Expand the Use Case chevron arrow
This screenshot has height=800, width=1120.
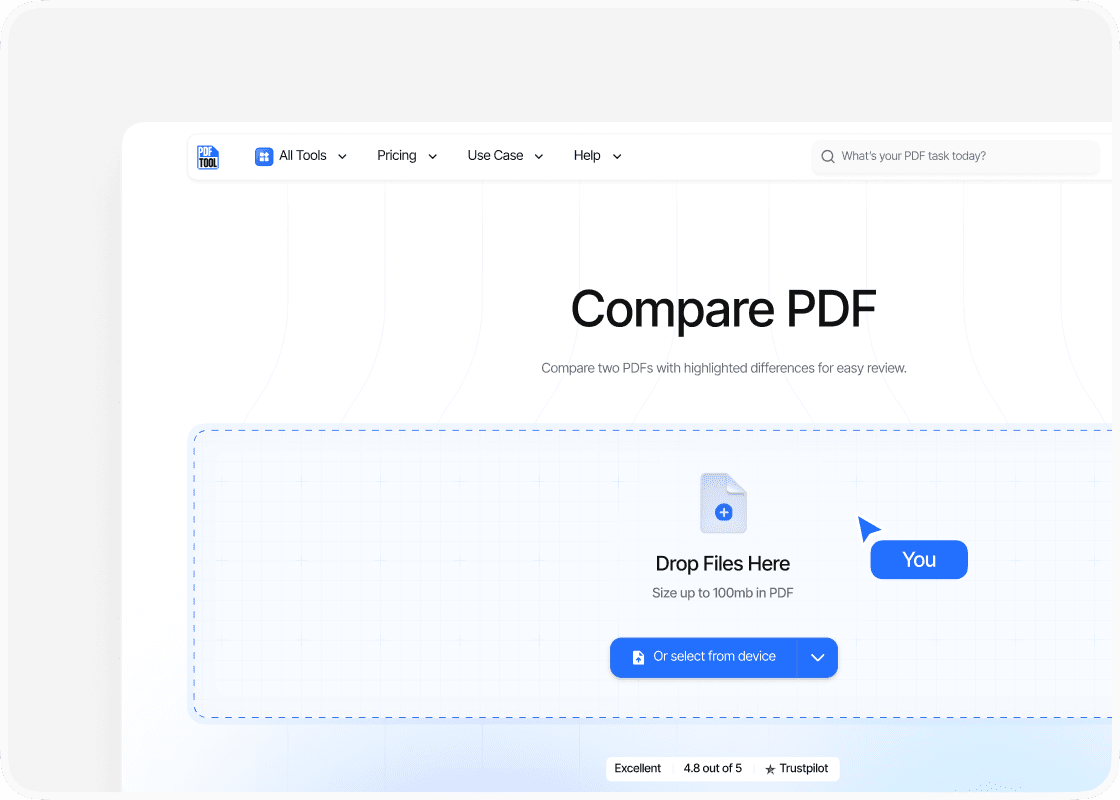(539, 157)
